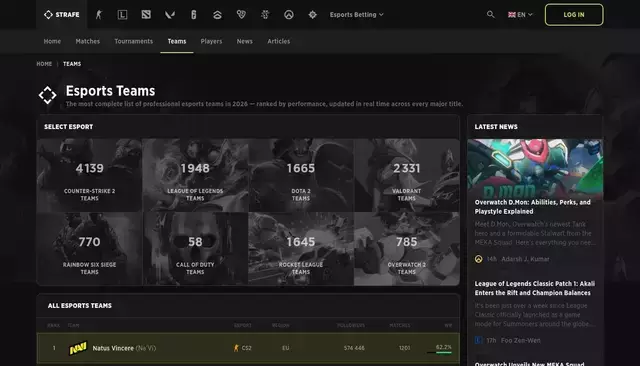Click the UK flag icon
The height and width of the screenshot is (366, 640).
point(511,15)
